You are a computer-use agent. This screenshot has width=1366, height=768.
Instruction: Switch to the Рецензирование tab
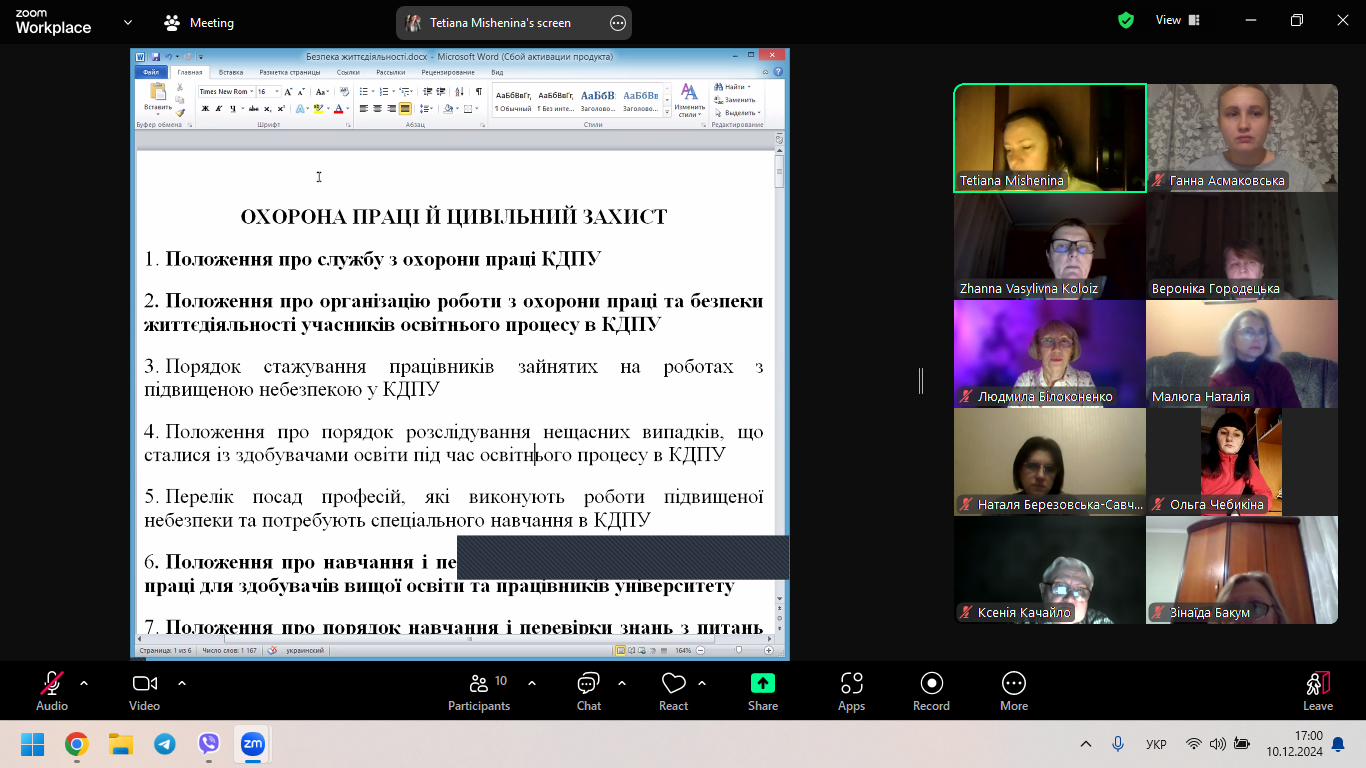pyautogui.click(x=448, y=72)
